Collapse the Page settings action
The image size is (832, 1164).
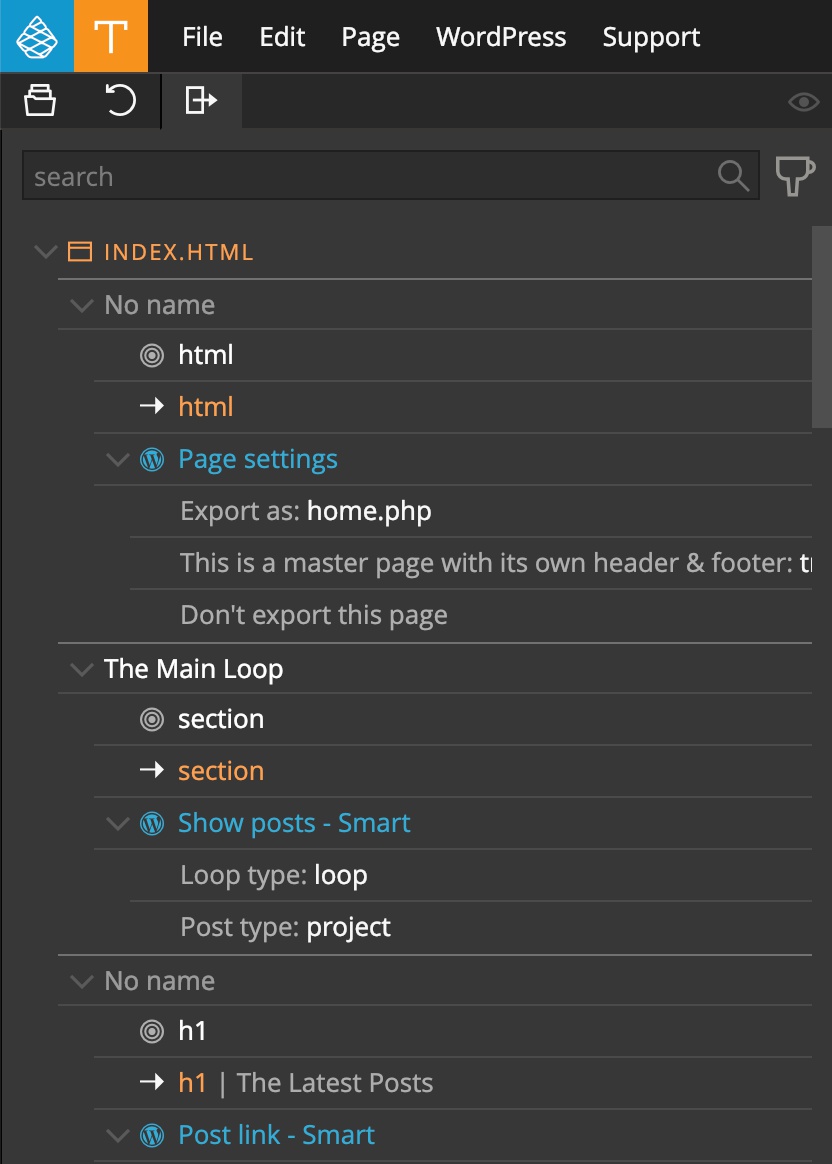[x=117, y=460]
